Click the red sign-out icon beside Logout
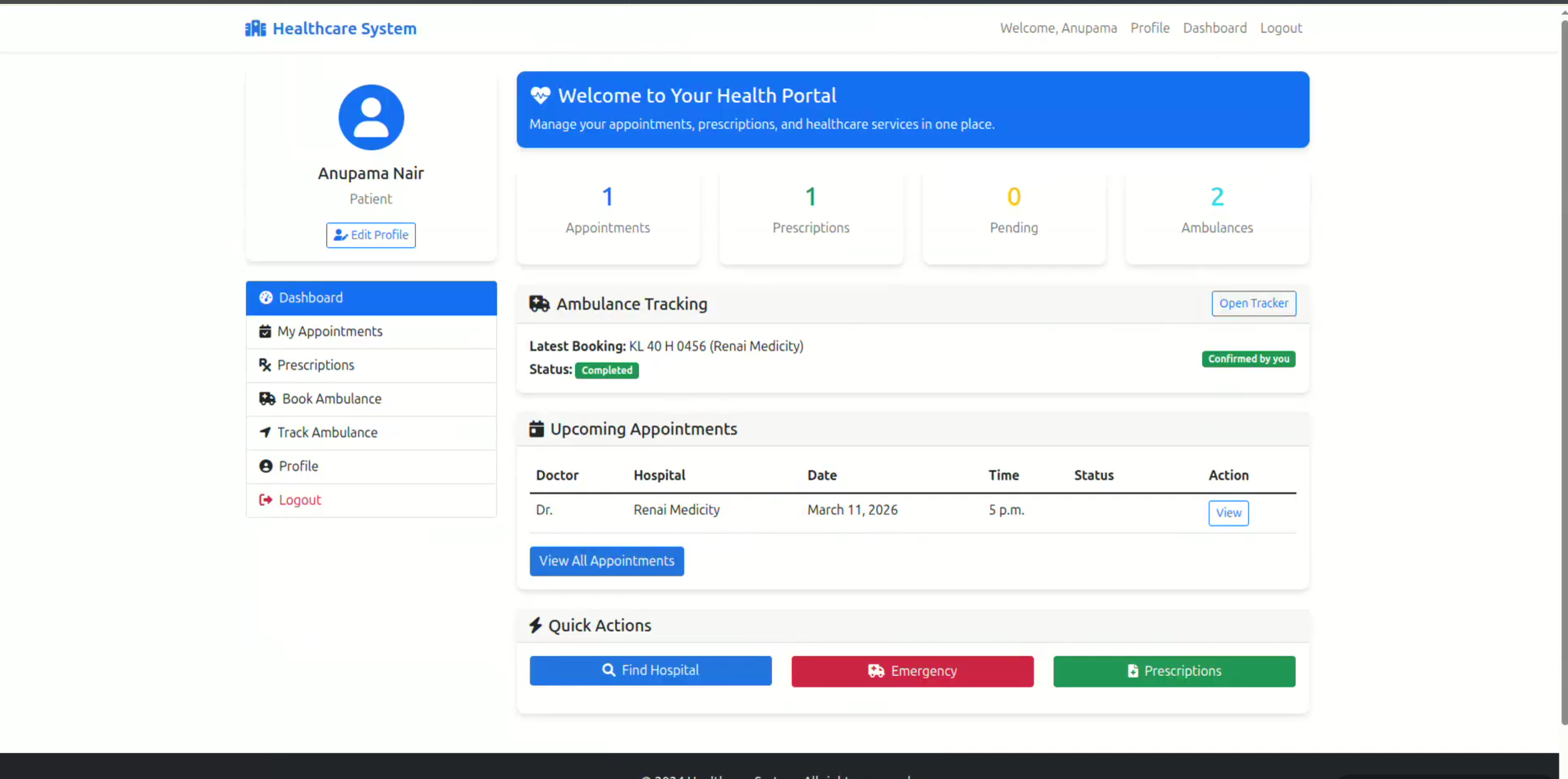Screen dimensions: 1568x779 tap(266, 500)
